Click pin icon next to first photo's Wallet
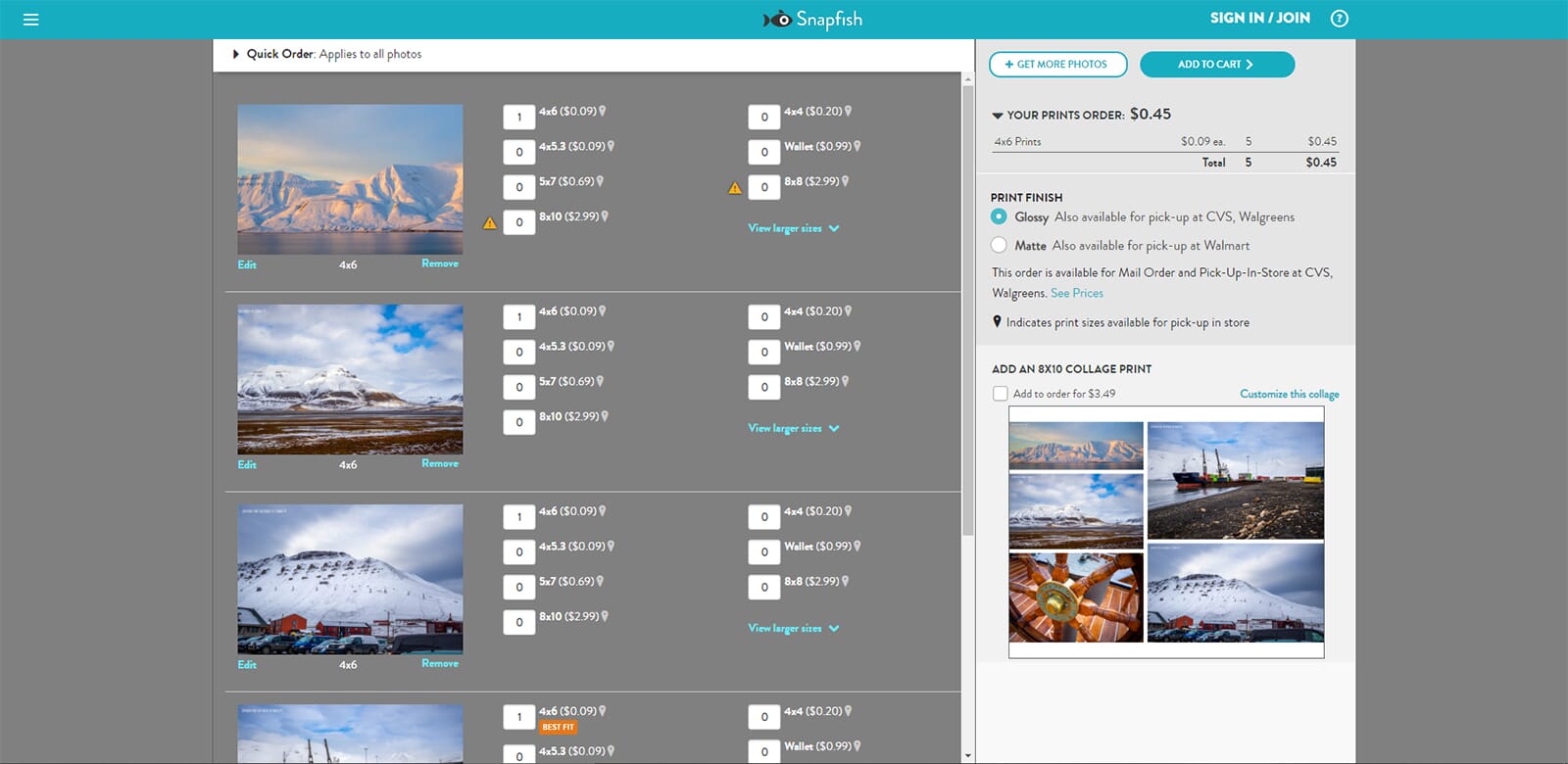The width and height of the screenshot is (1568, 764). (x=857, y=147)
